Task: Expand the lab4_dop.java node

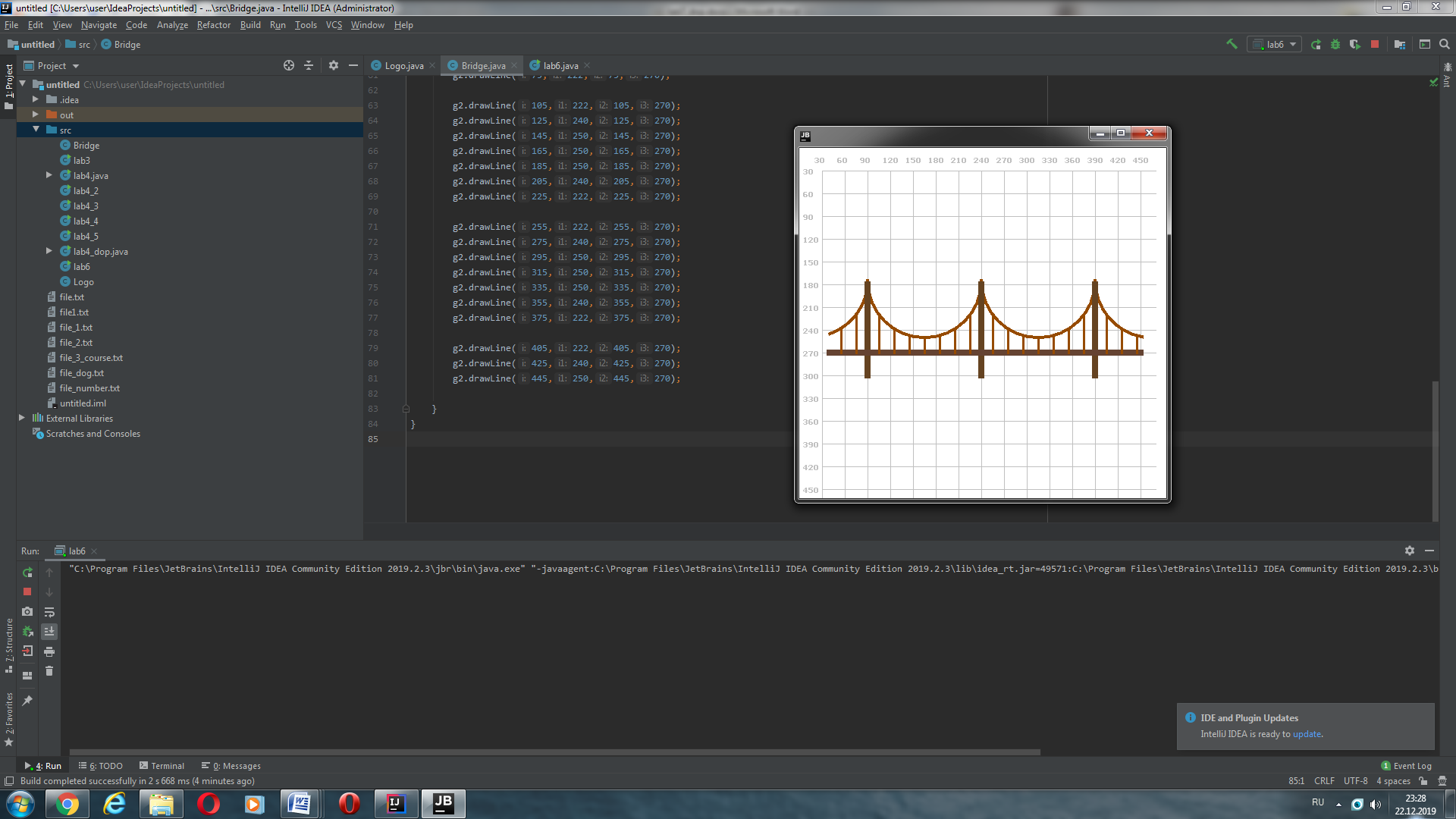Action: (x=49, y=251)
